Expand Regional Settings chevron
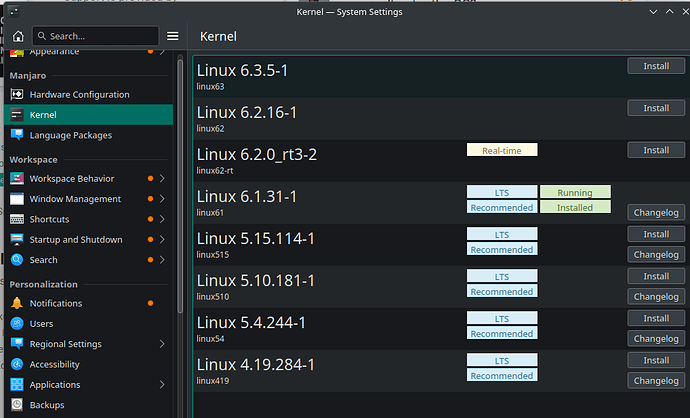The height and width of the screenshot is (418, 690). pyautogui.click(x=162, y=344)
